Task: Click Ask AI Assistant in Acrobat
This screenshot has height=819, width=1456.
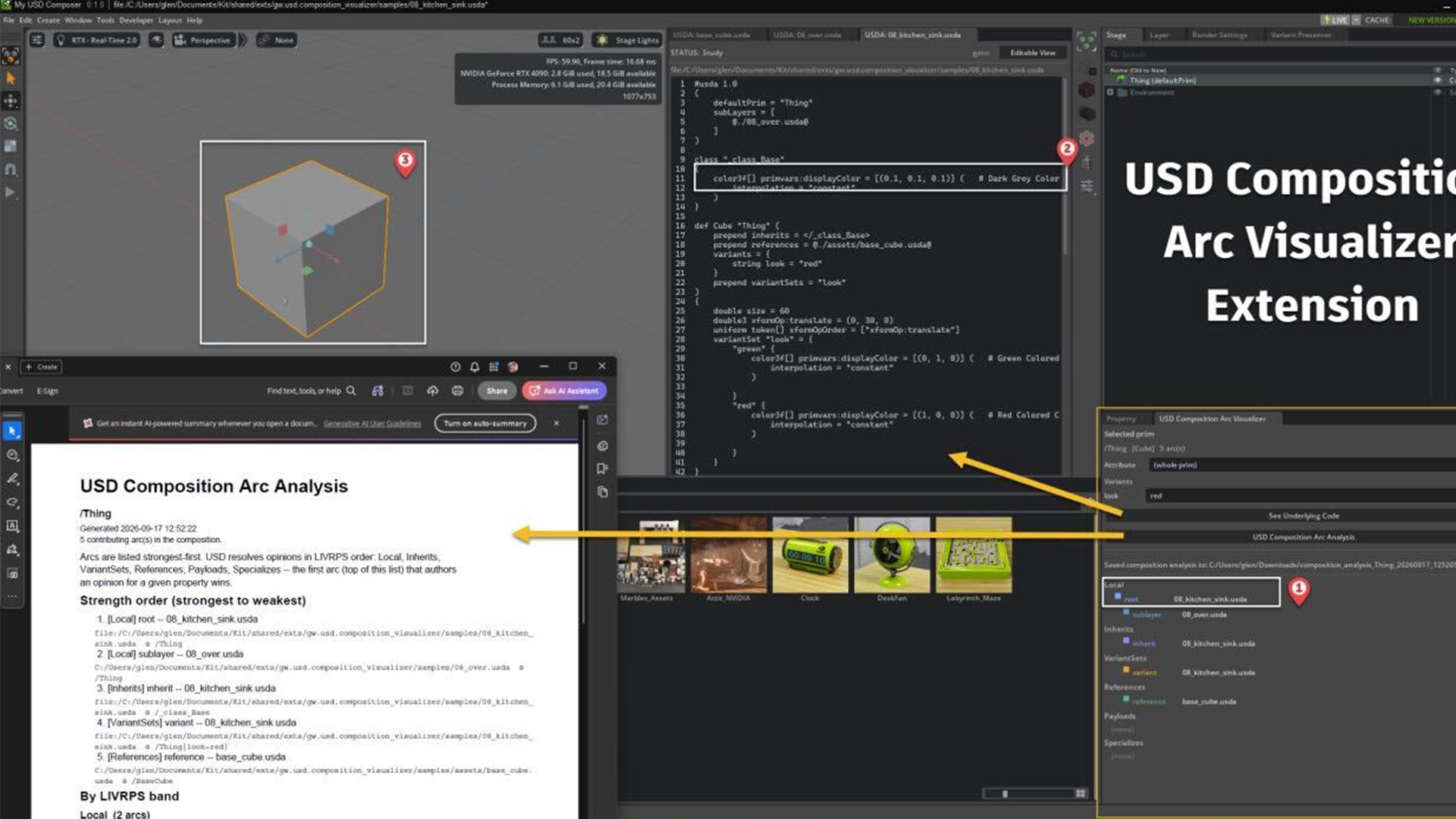Action: pos(564,391)
